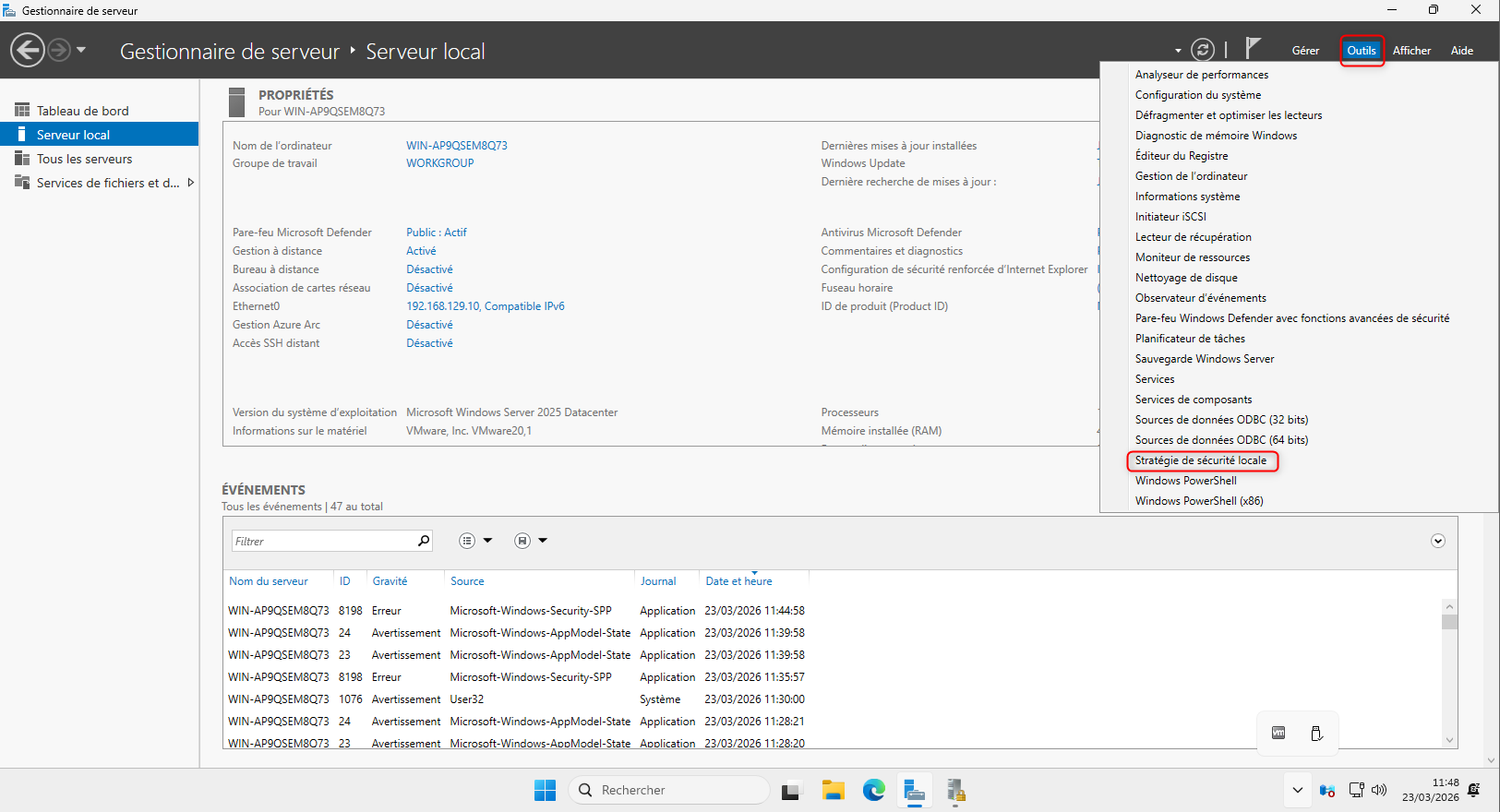Select User32 event row ID 1076
The width and height of the screenshot is (1500, 812).
tap(517, 699)
